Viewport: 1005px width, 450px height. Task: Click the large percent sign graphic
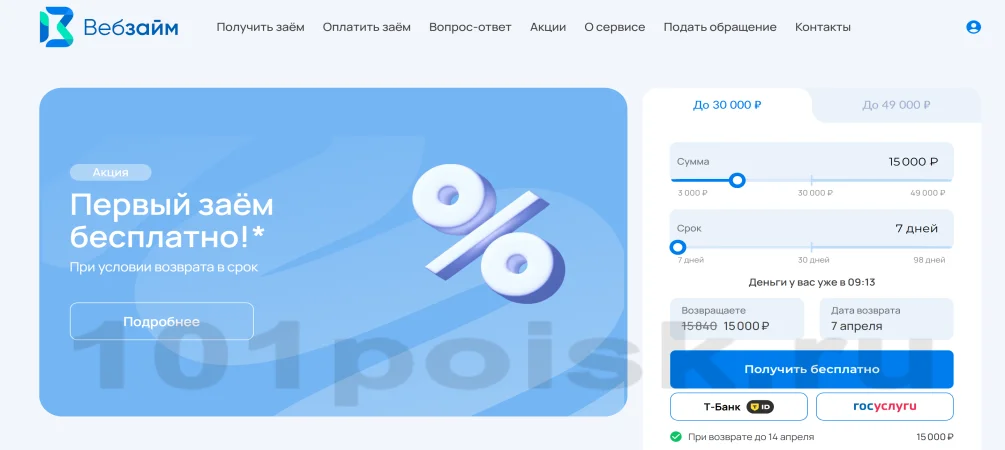pyautogui.click(x=488, y=234)
